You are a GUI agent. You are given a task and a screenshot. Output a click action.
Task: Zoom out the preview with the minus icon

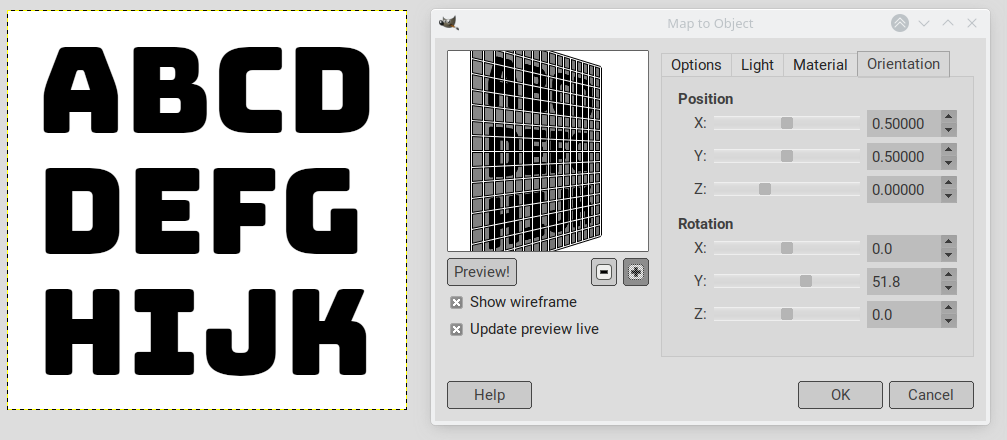pyautogui.click(x=604, y=272)
